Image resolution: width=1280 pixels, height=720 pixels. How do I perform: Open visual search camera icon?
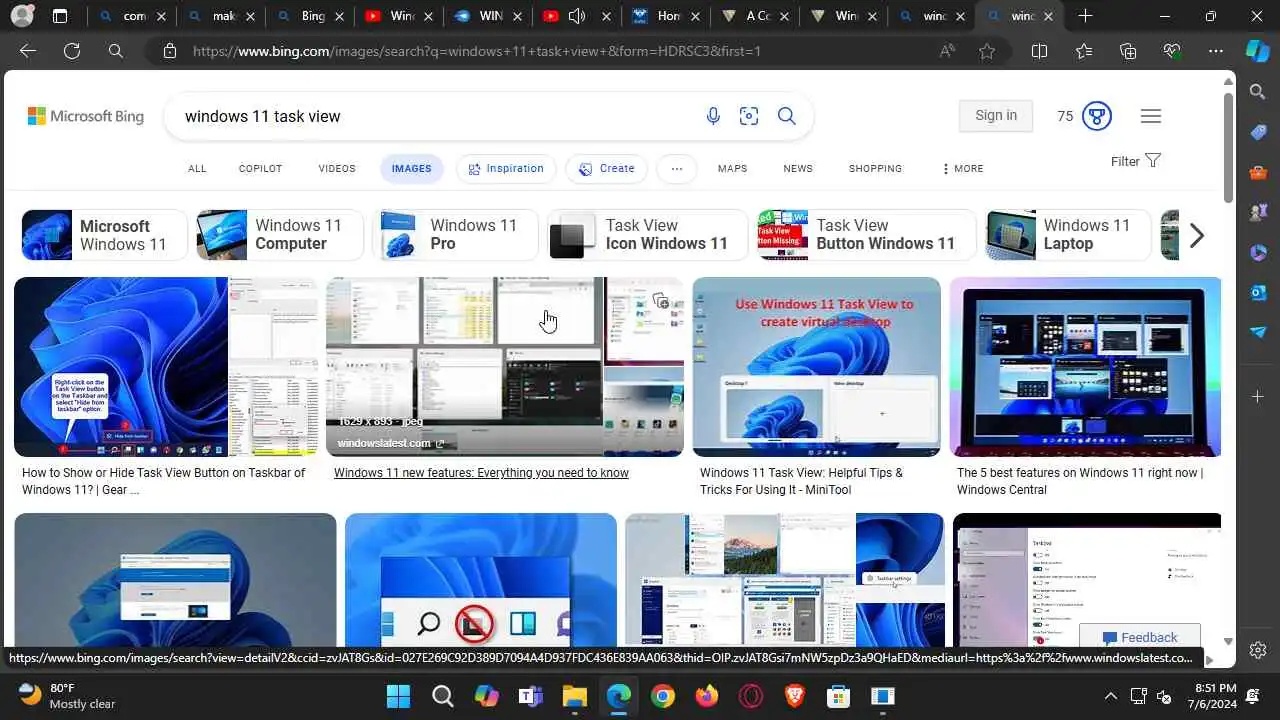[x=749, y=116]
